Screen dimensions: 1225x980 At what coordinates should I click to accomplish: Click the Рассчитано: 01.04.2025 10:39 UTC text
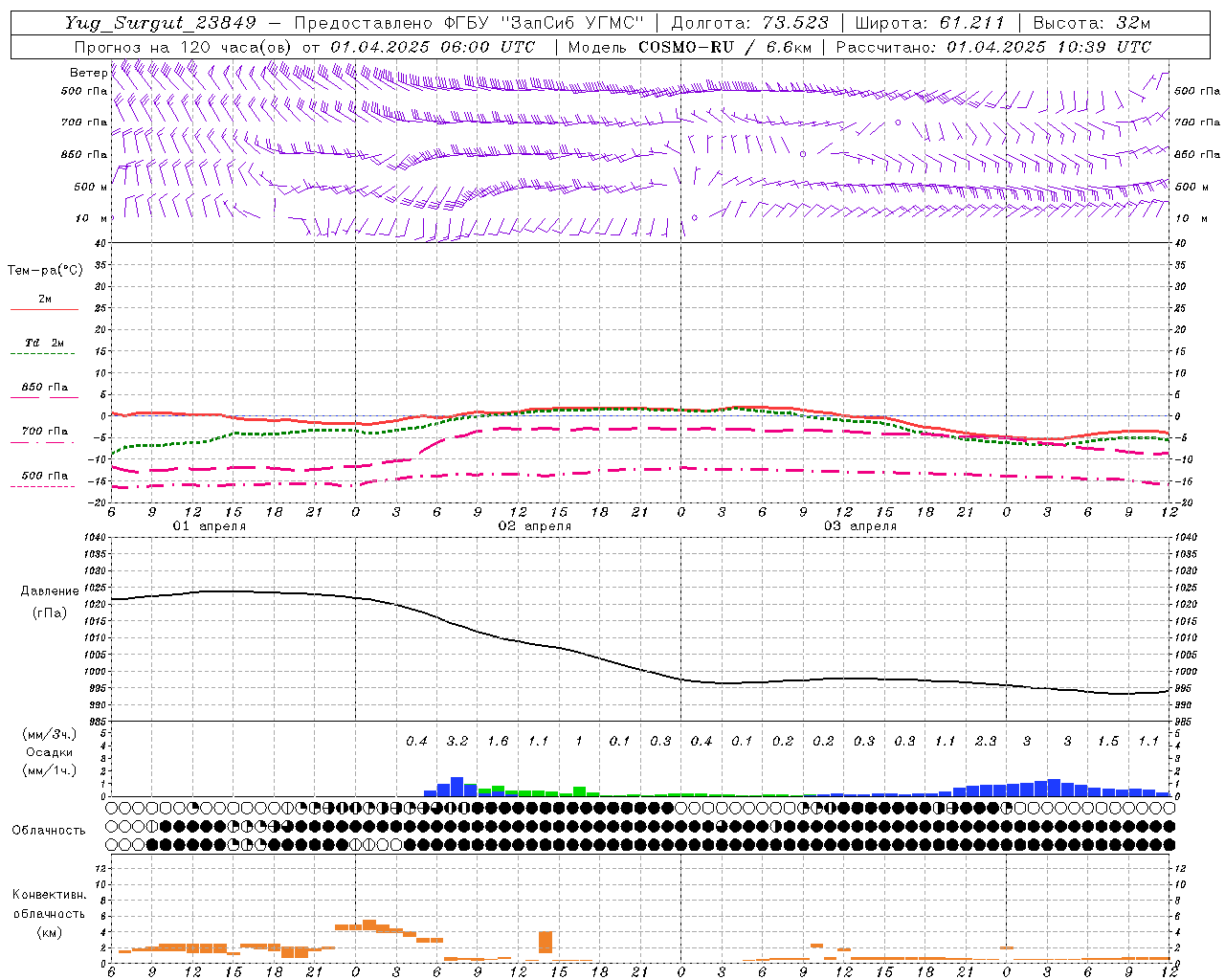993,47
